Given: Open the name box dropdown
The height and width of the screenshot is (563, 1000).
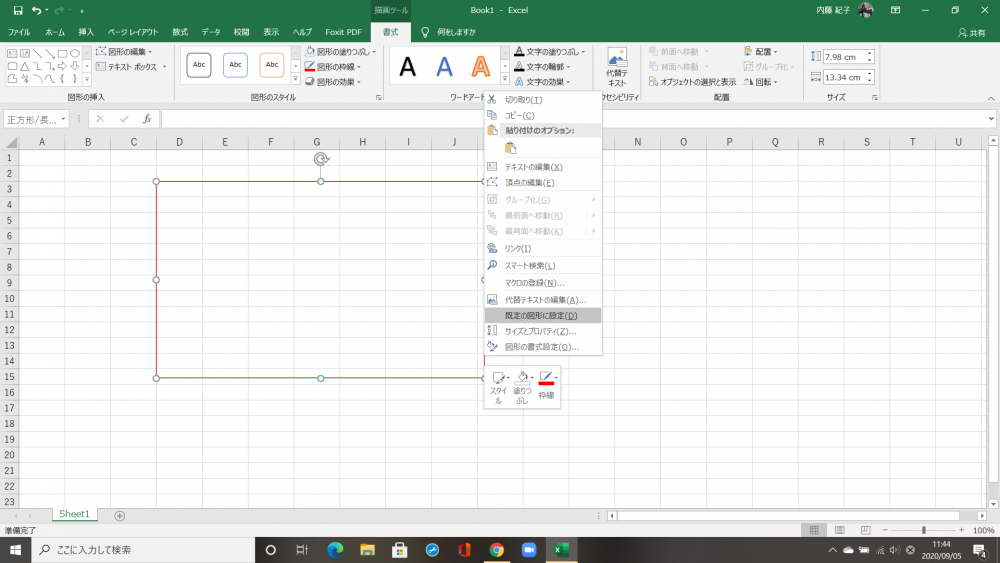Looking at the screenshot, I should coord(64,119).
